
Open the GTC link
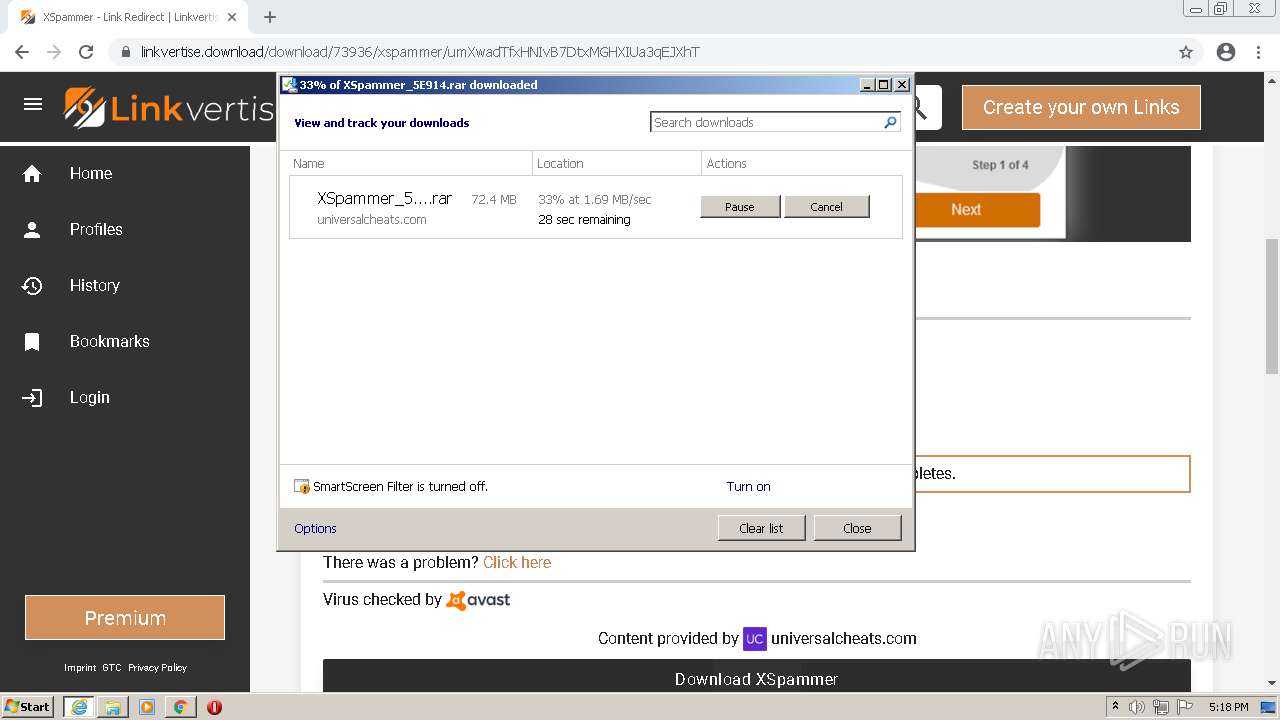coord(111,668)
